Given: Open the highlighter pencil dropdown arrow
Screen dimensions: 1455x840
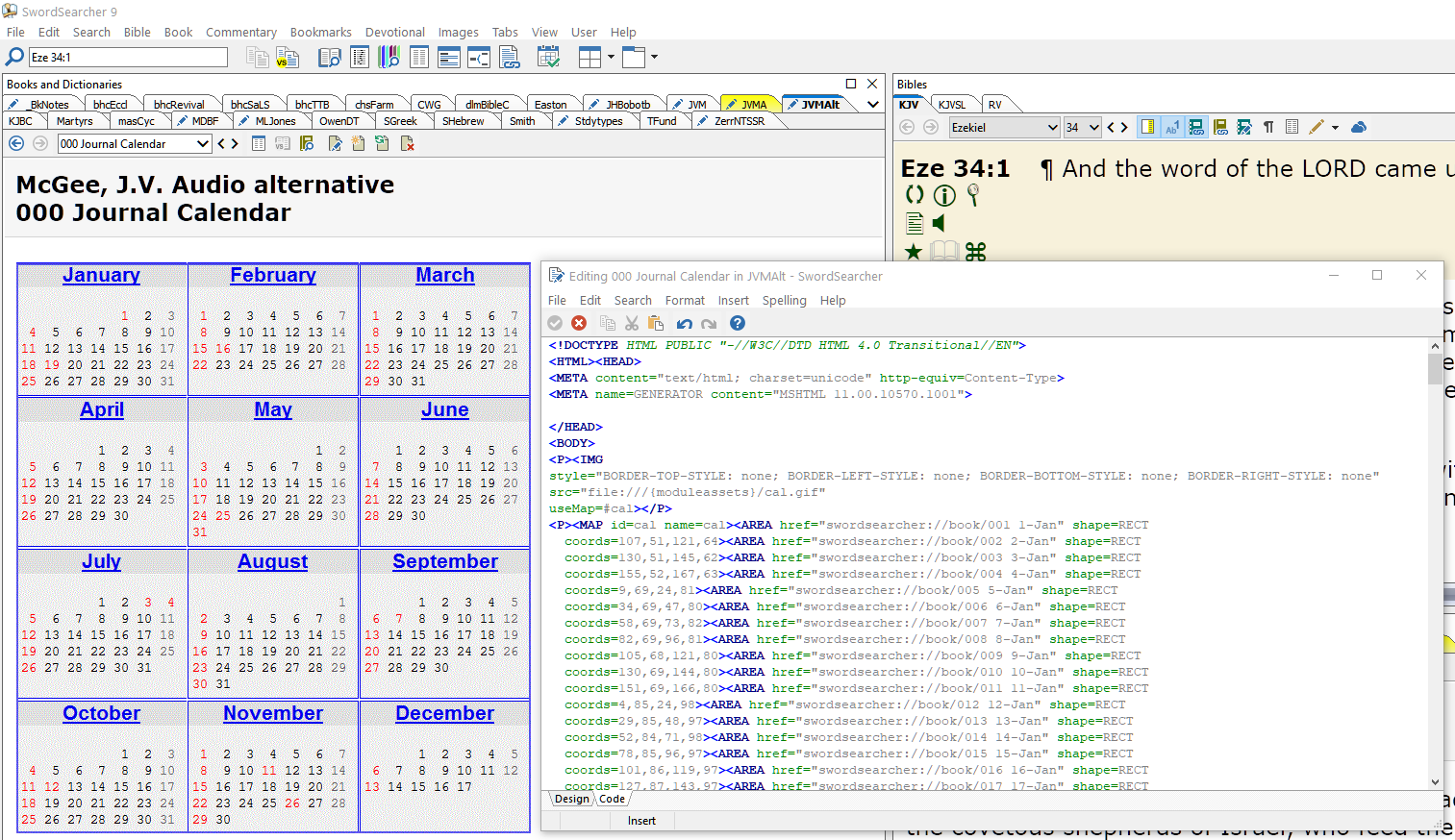Looking at the screenshot, I should pos(1335,127).
